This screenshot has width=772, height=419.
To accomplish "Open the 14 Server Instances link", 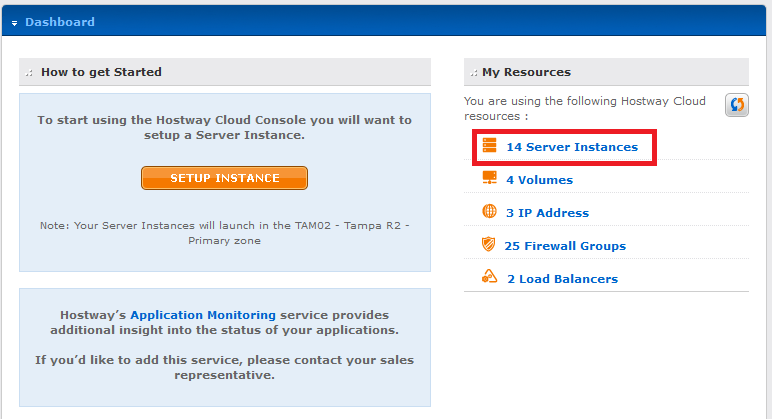I will point(572,147).
